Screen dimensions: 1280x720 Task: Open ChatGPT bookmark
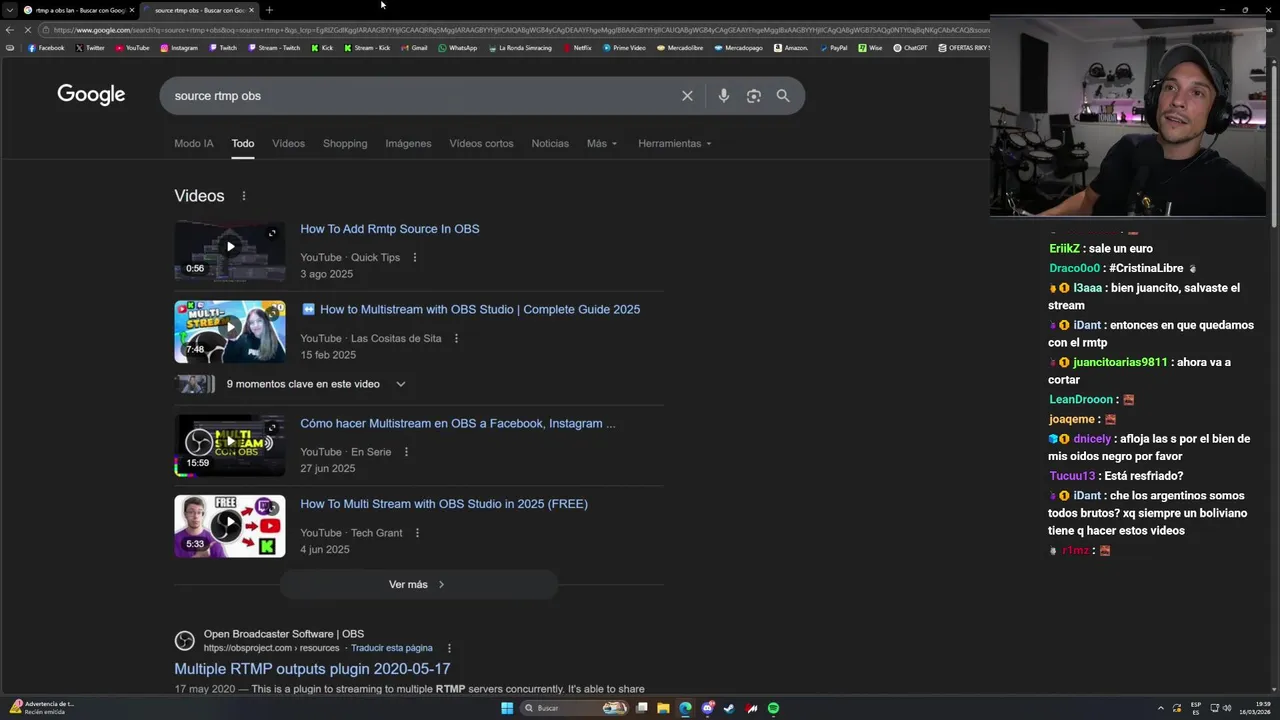tap(910, 48)
